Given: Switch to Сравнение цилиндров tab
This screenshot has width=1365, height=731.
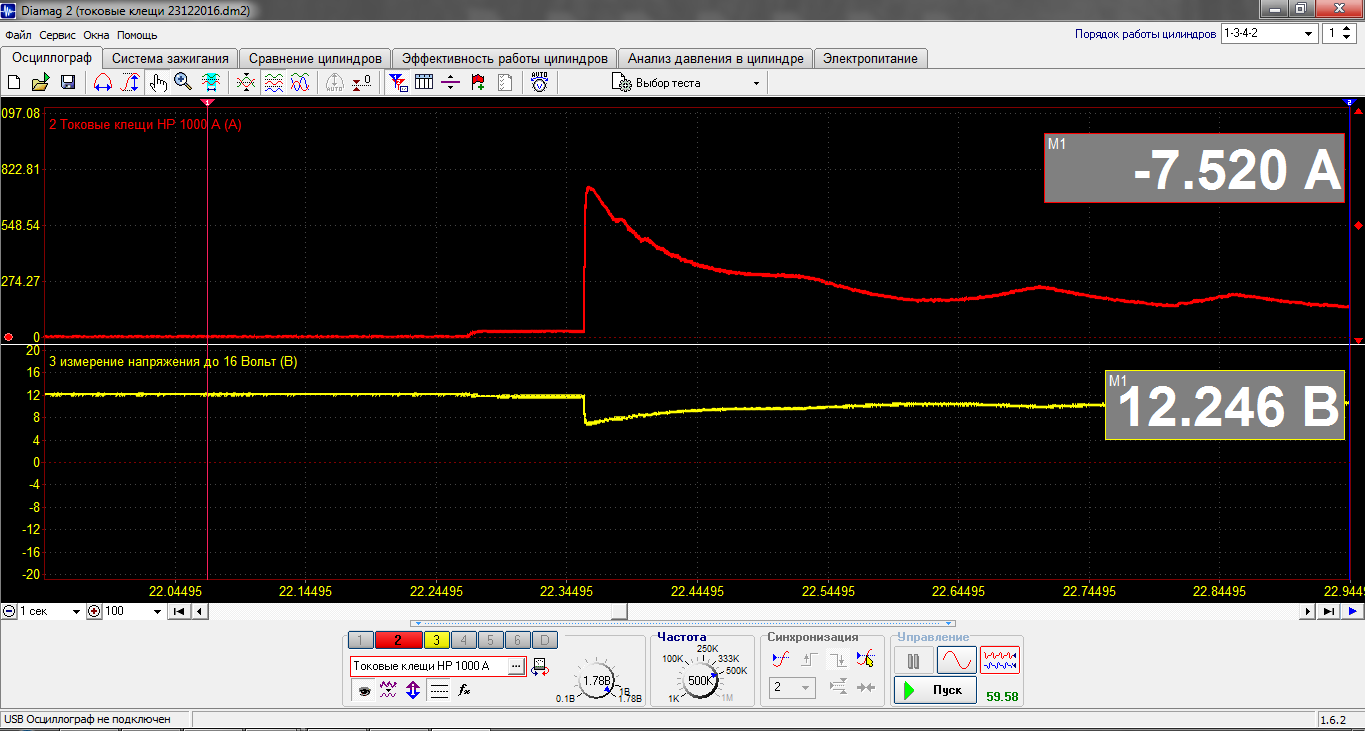Looking at the screenshot, I should pos(315,59).
